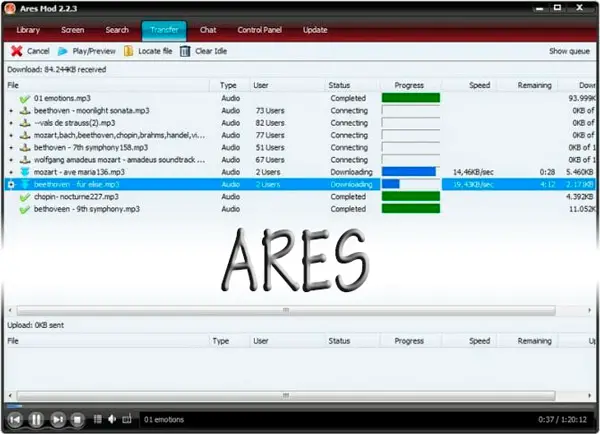The width and height of the screenshot is (600, 434).
Task: Click connecting icon of wolfgang amadeus mozart row
Action: coord(25,160)
